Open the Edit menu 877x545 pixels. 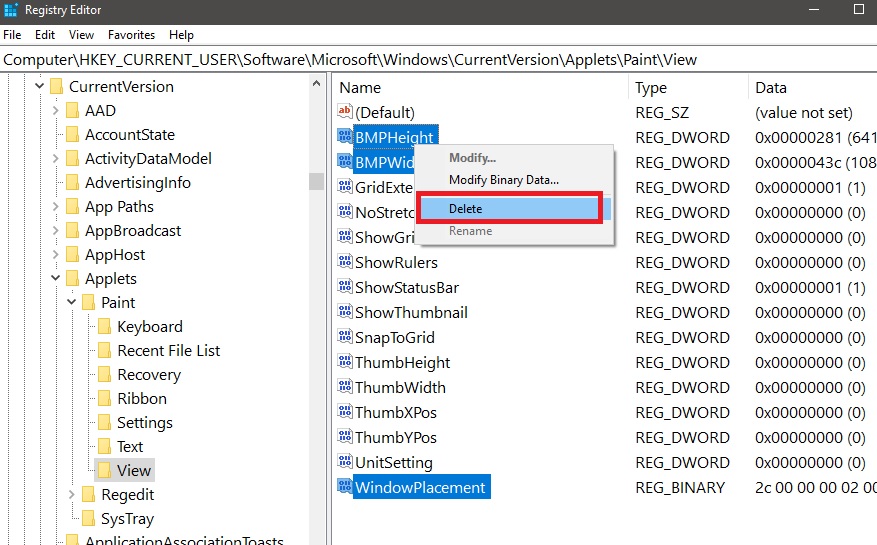click(x=45, y=35)
